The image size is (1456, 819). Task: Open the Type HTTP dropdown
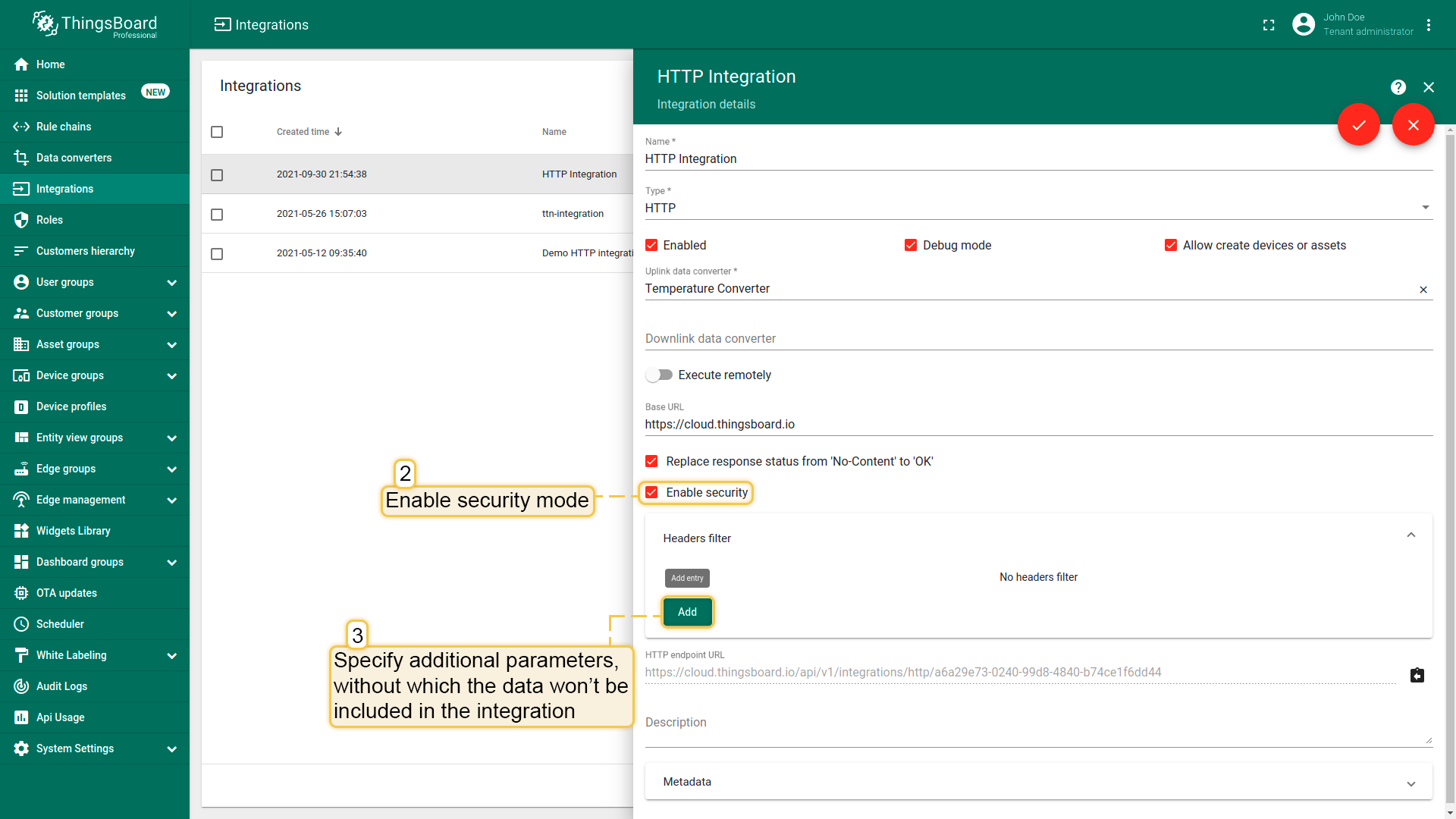1037,208
